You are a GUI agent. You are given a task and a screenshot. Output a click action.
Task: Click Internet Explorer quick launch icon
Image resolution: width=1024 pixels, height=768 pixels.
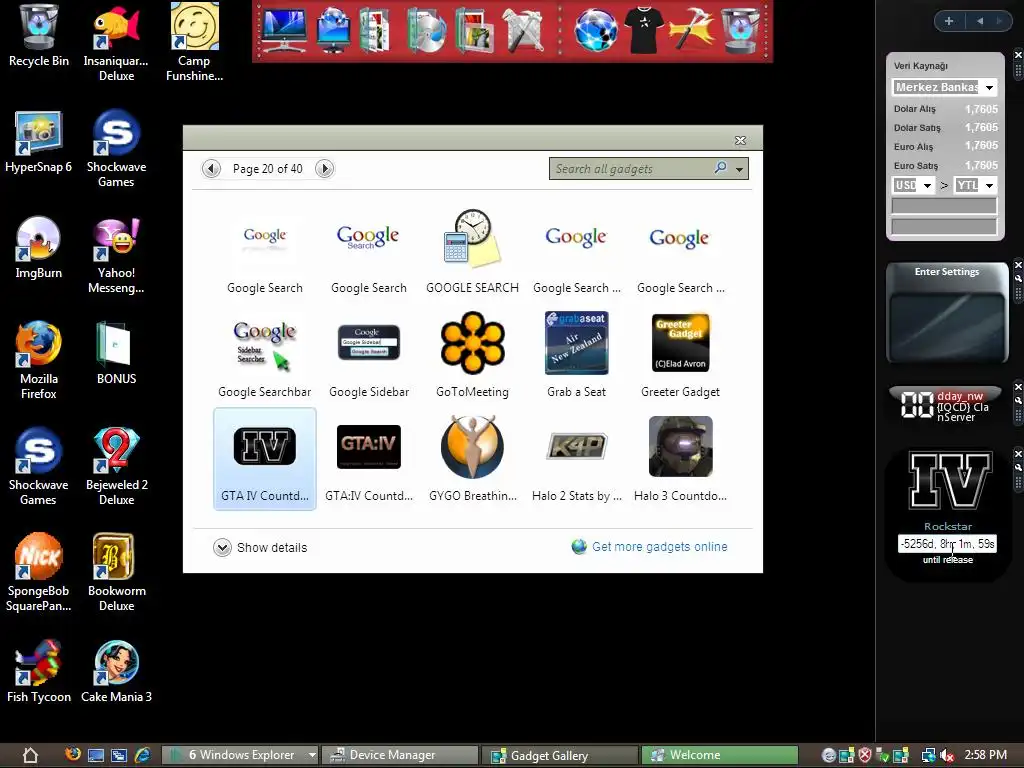[x=142, y=756]
